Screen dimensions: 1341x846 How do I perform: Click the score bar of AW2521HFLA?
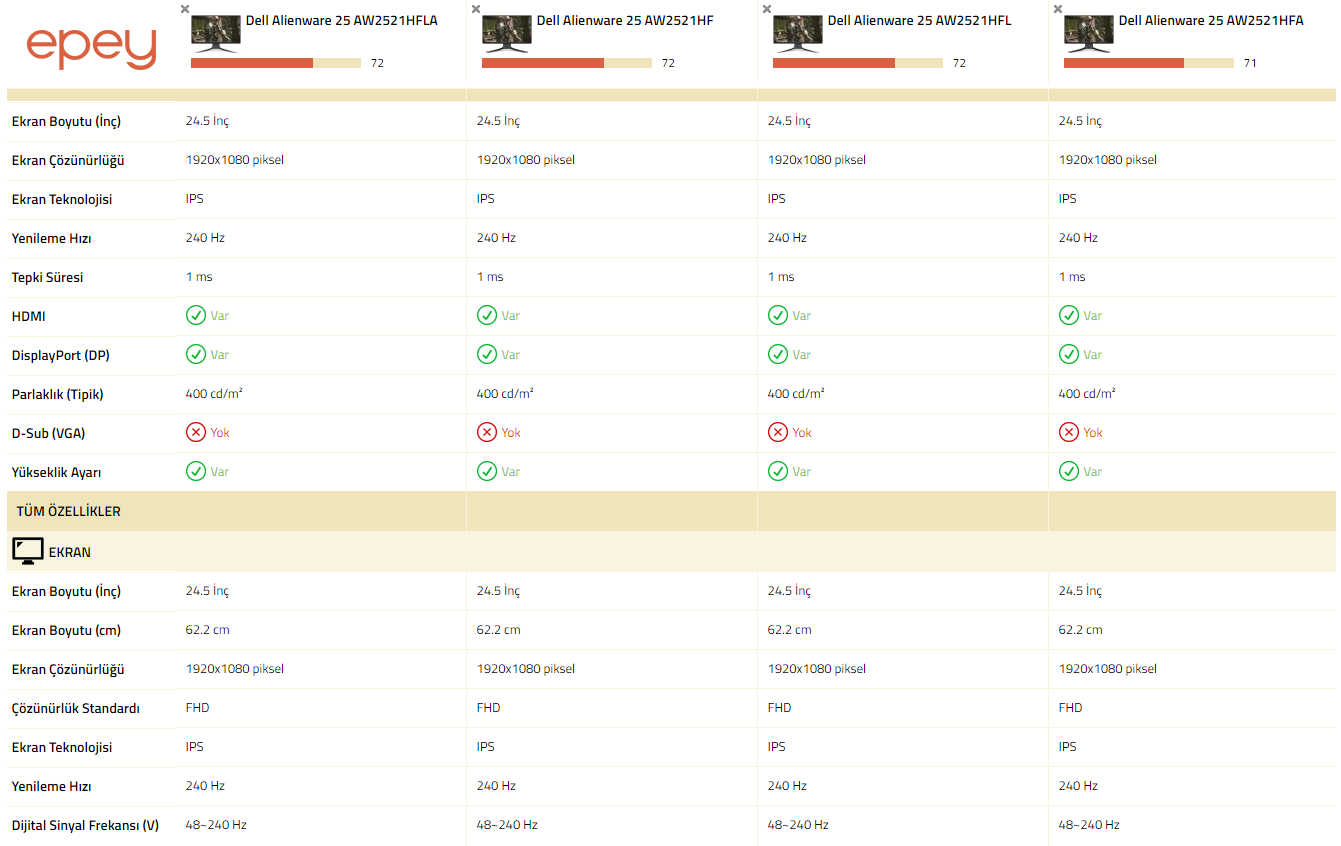tap(276, 63)
